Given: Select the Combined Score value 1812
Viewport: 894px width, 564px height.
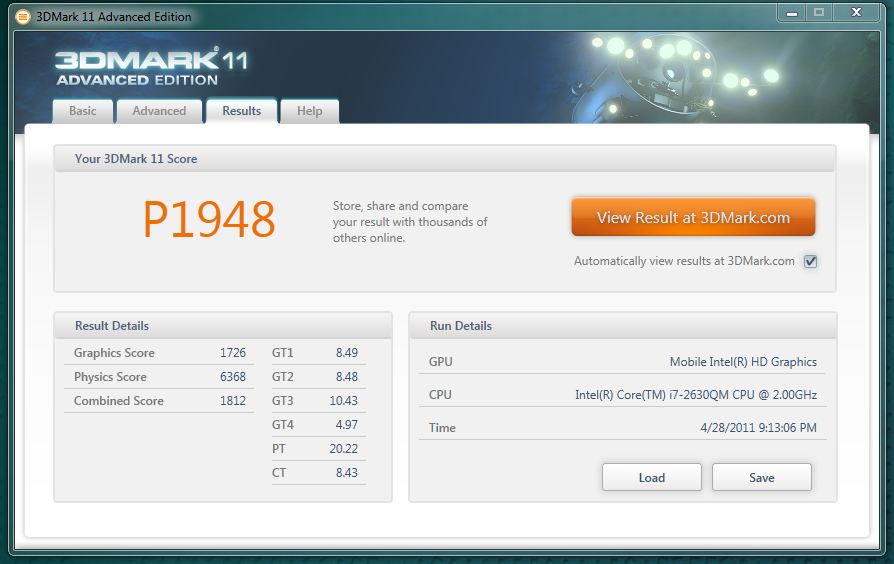Looking at the screenshot, I should coord(233,401).
